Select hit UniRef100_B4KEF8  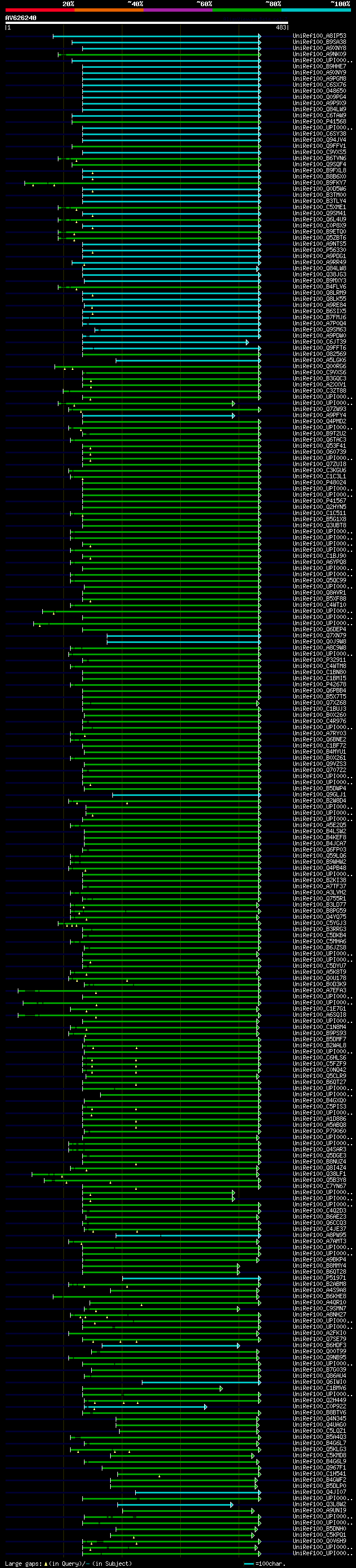[319, 838]
